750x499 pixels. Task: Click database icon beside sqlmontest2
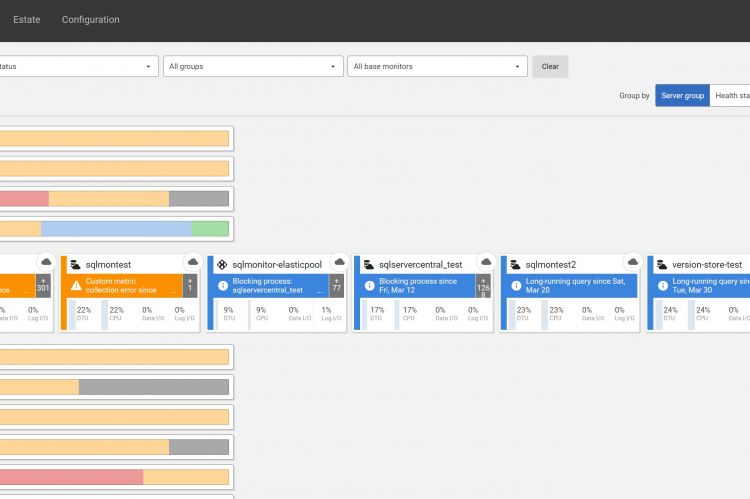pyautogui.click(x=515, y=265)
